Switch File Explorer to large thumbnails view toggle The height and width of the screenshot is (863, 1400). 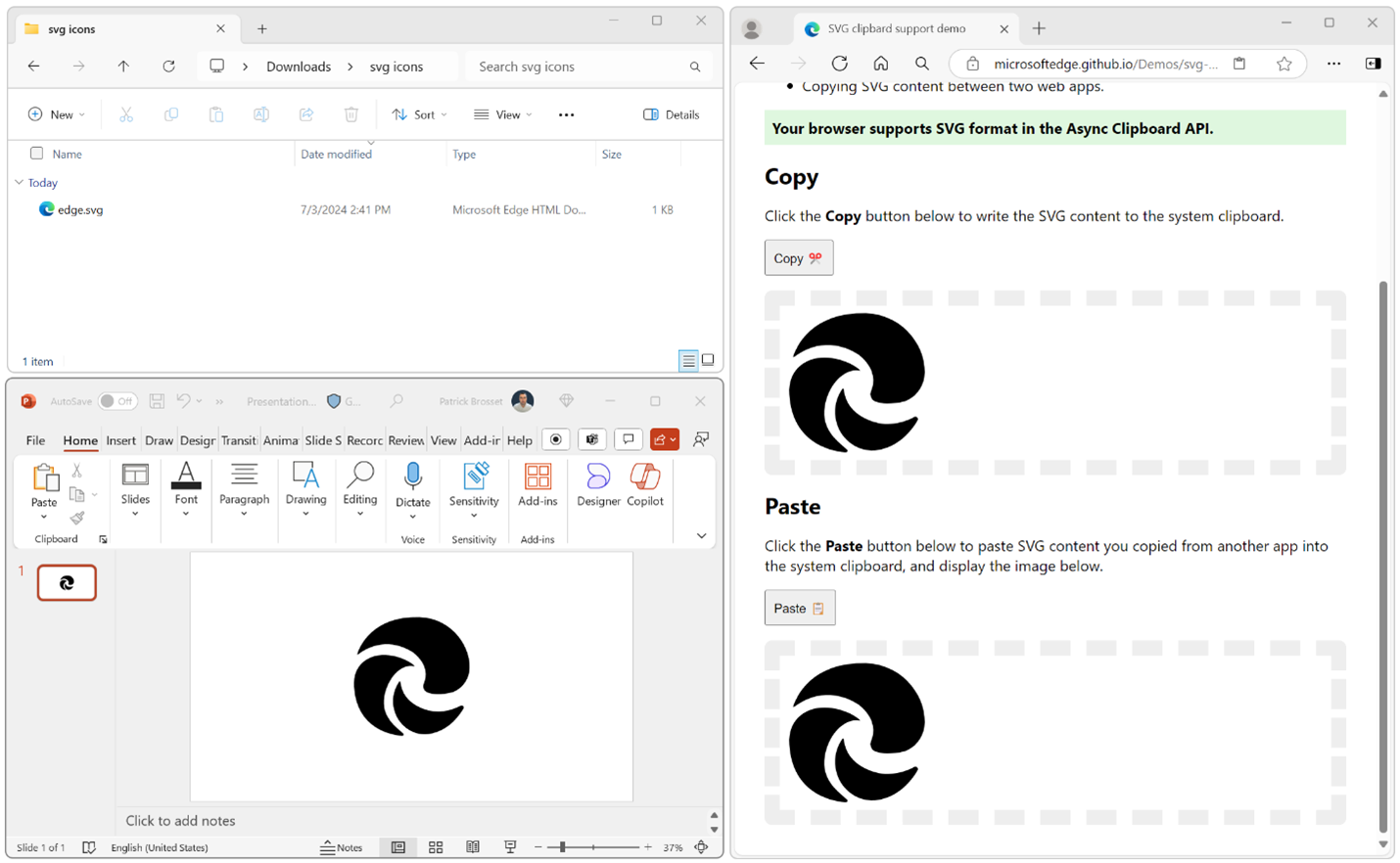[x=707, y=360]
